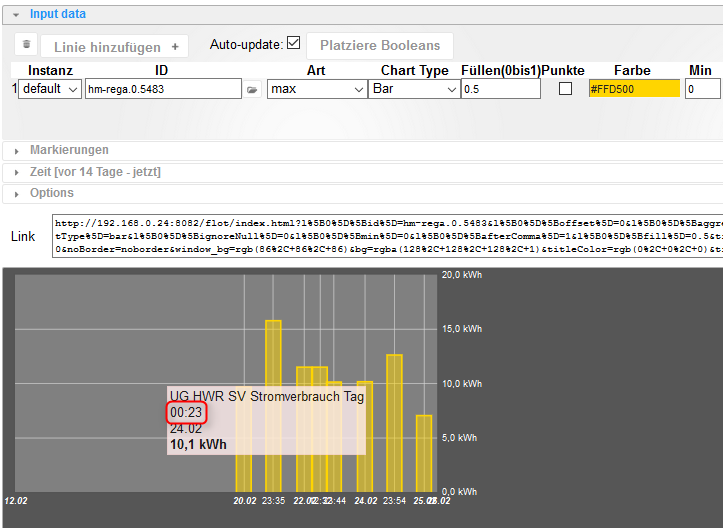
Task: Toggle the Auto-update checkbox
Action: coord(293,43)
